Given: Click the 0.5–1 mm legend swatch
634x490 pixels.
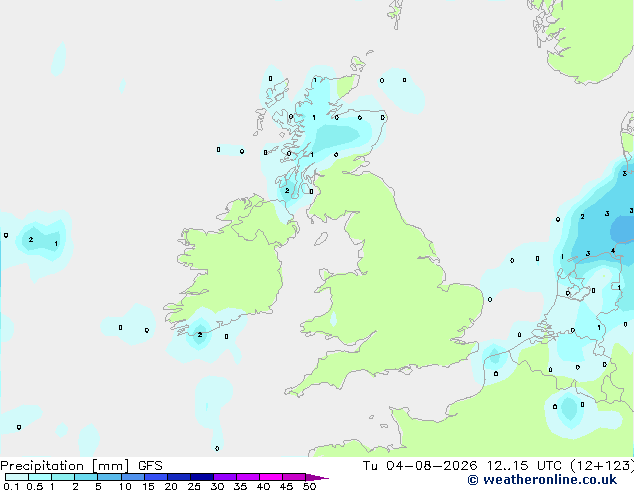Looking at the screenshot, I should (40, 477).
